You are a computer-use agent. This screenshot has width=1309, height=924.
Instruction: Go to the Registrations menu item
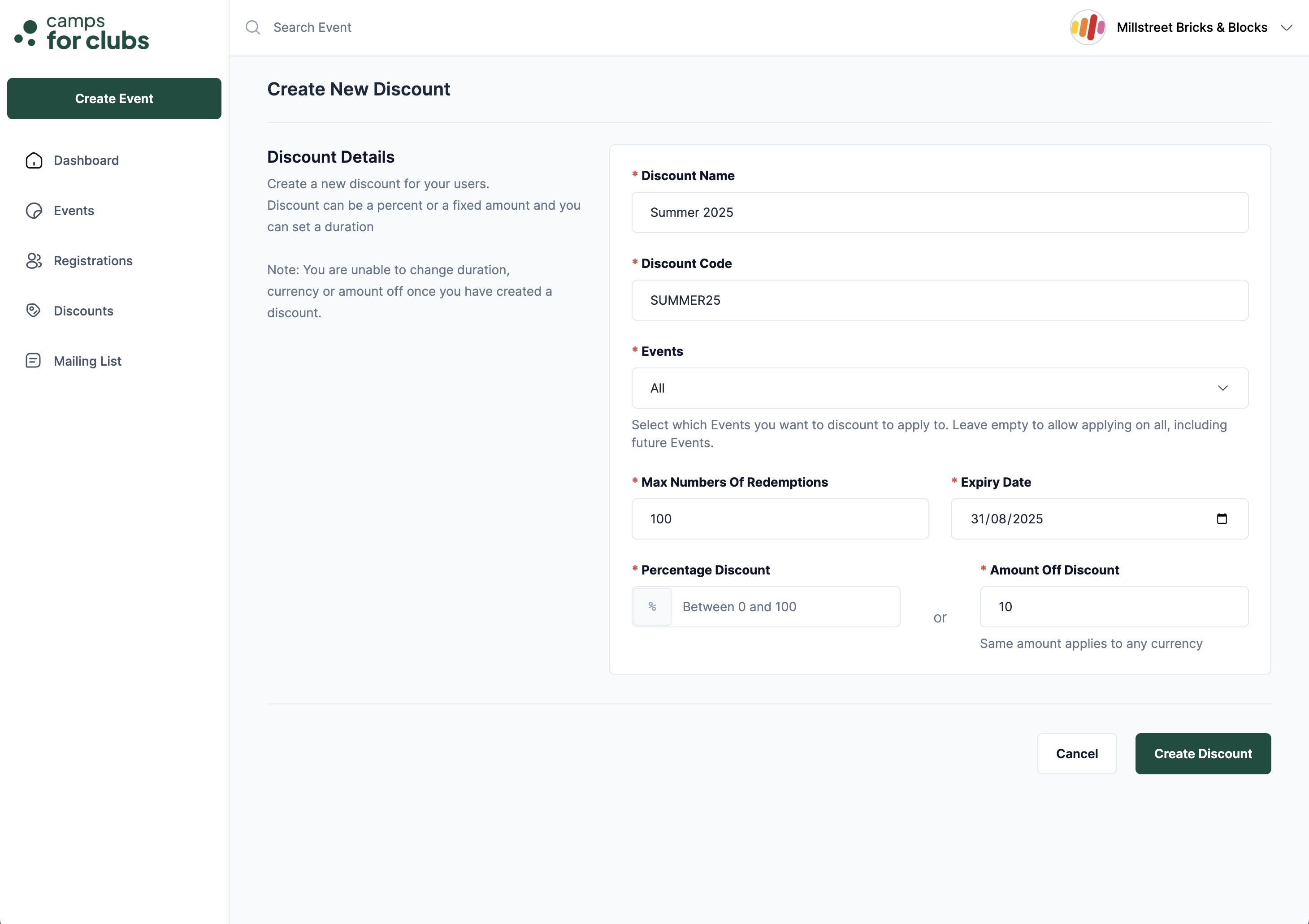pos(93,261)
